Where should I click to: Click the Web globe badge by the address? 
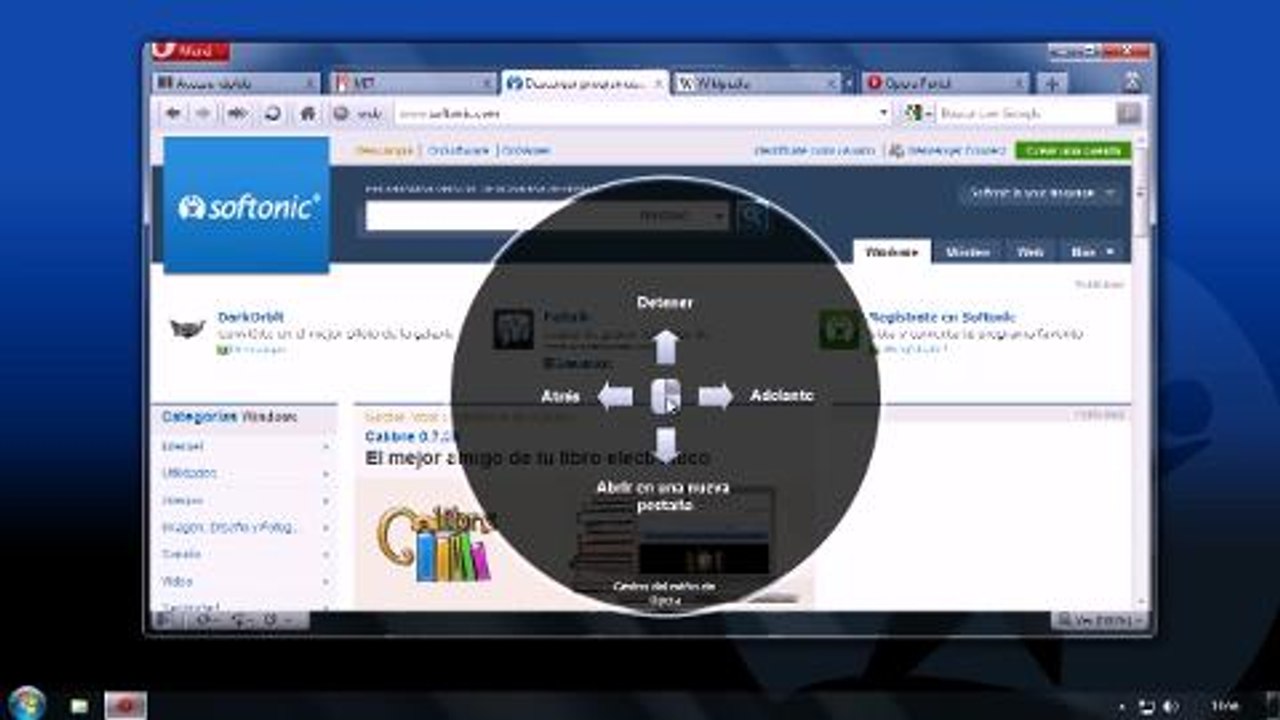click(x=357, y=114)
